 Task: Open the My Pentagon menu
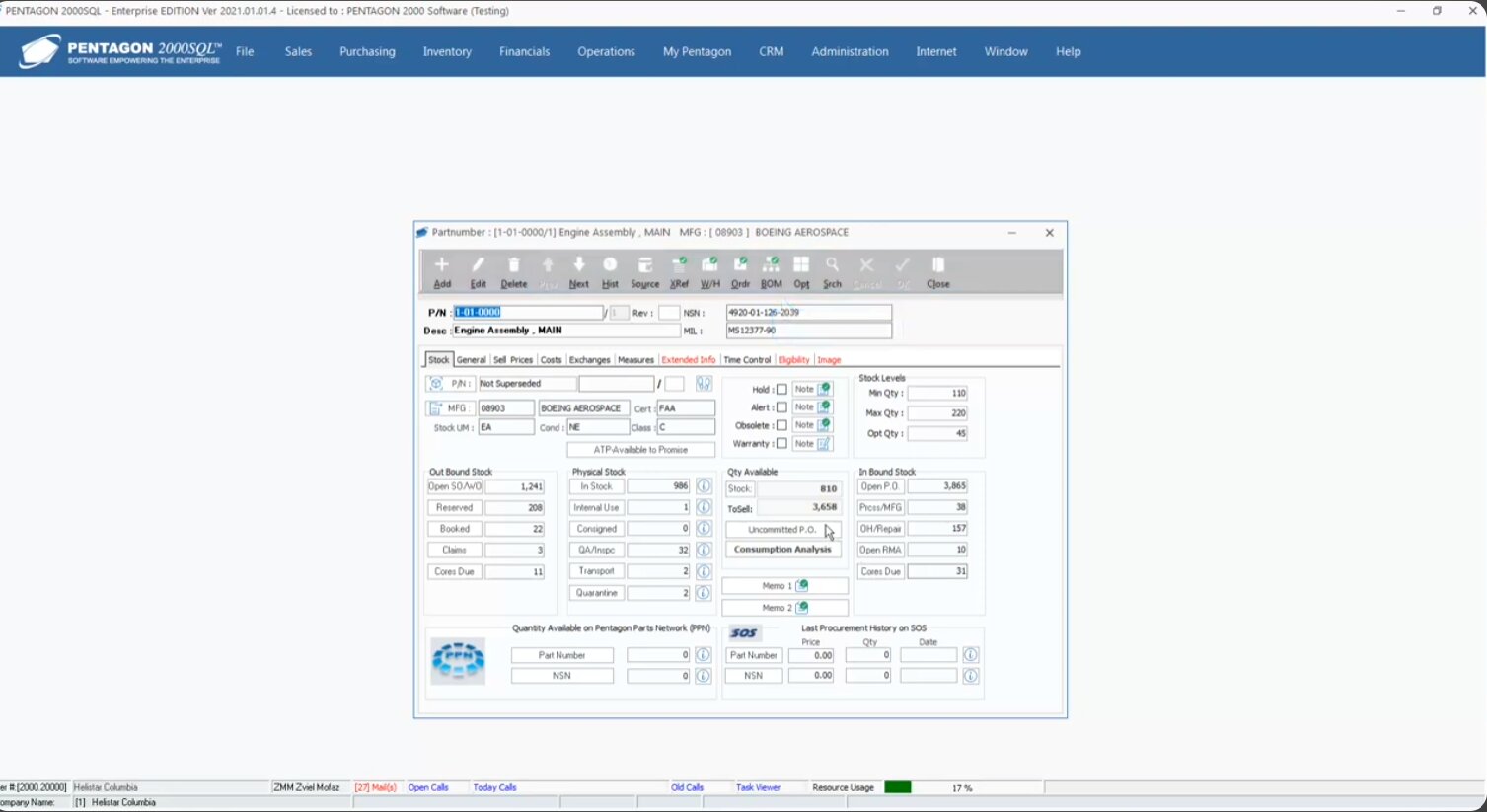(x=697, y=51)
